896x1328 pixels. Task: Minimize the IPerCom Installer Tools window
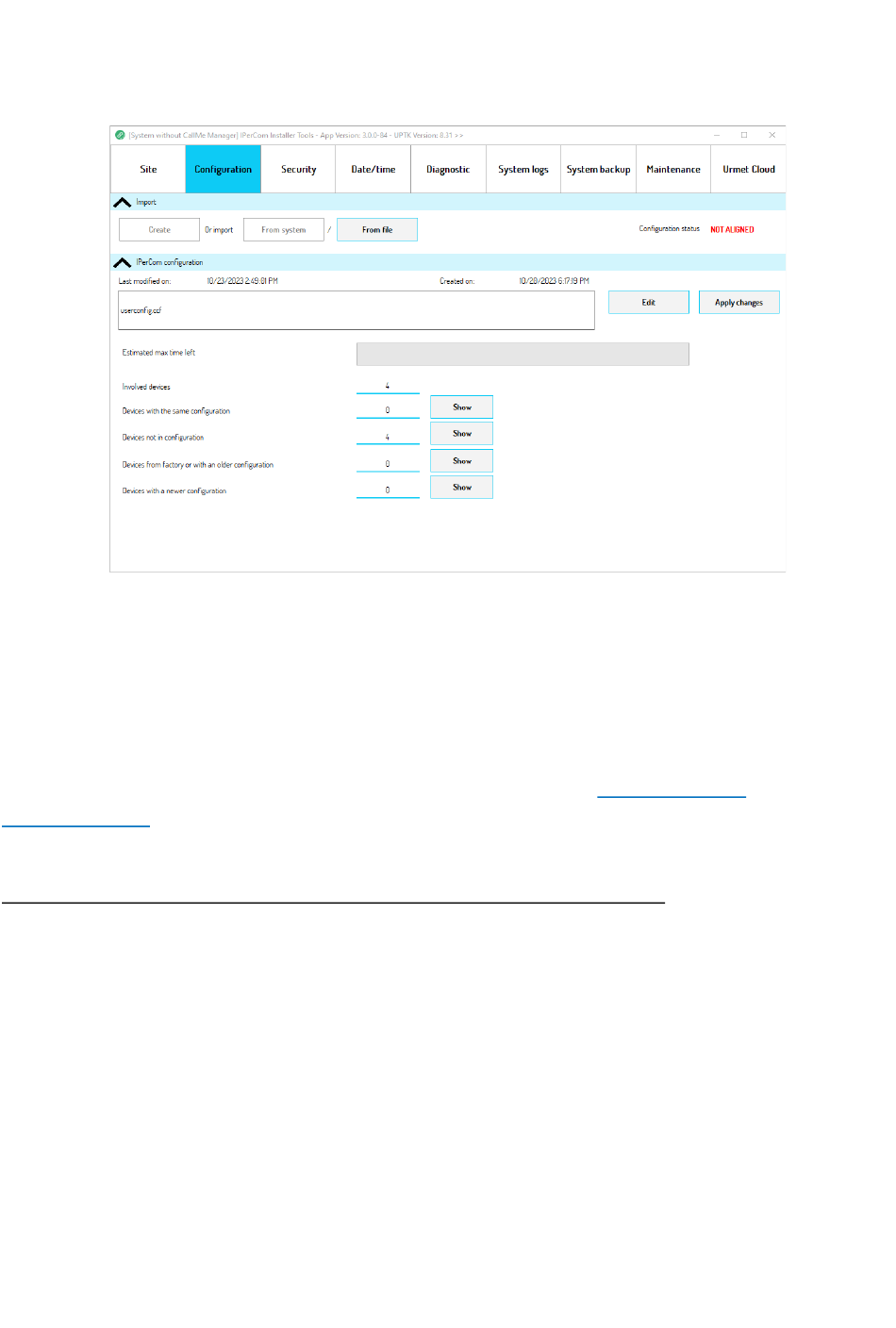click(717, 135)
